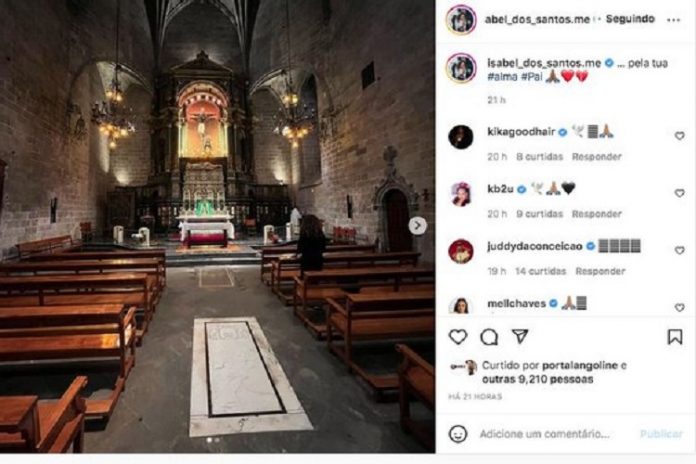Open the three-dot more options menu

click(x=673, y=20)
